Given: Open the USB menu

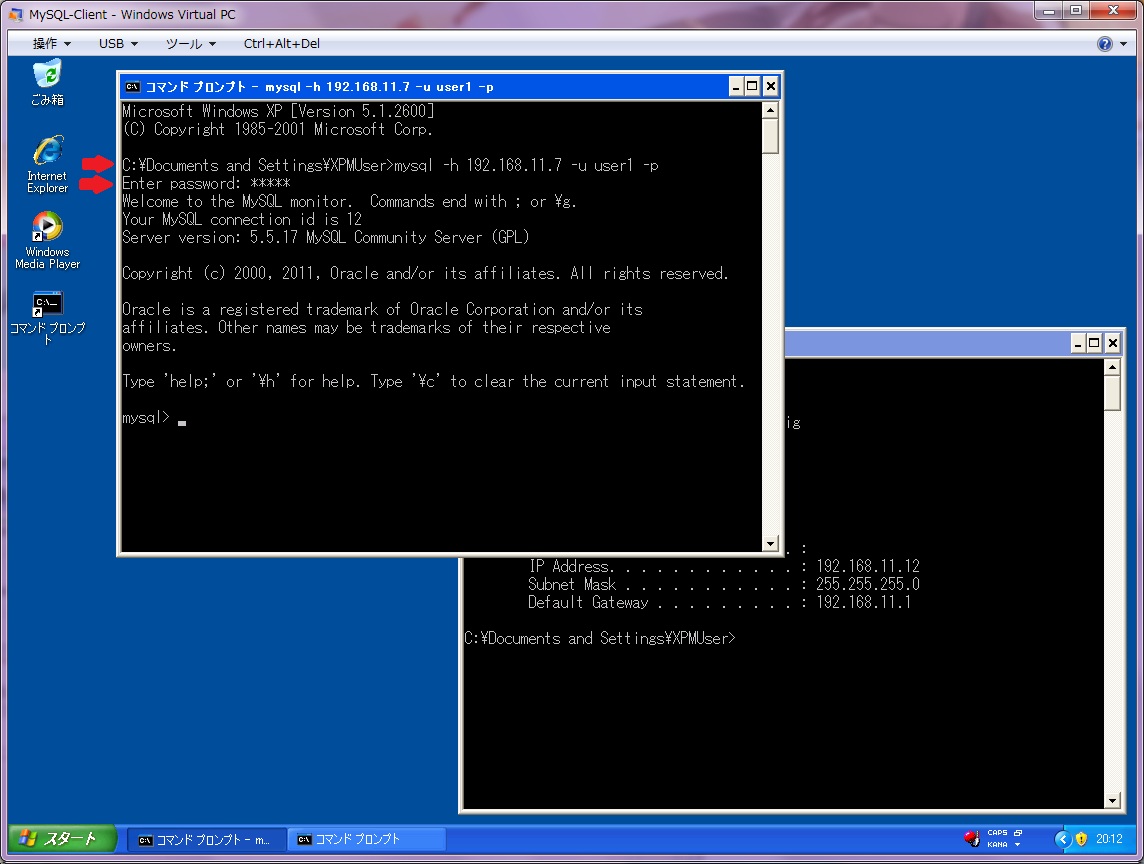Looking at the screenshot, I should click(x=118, y=44).
